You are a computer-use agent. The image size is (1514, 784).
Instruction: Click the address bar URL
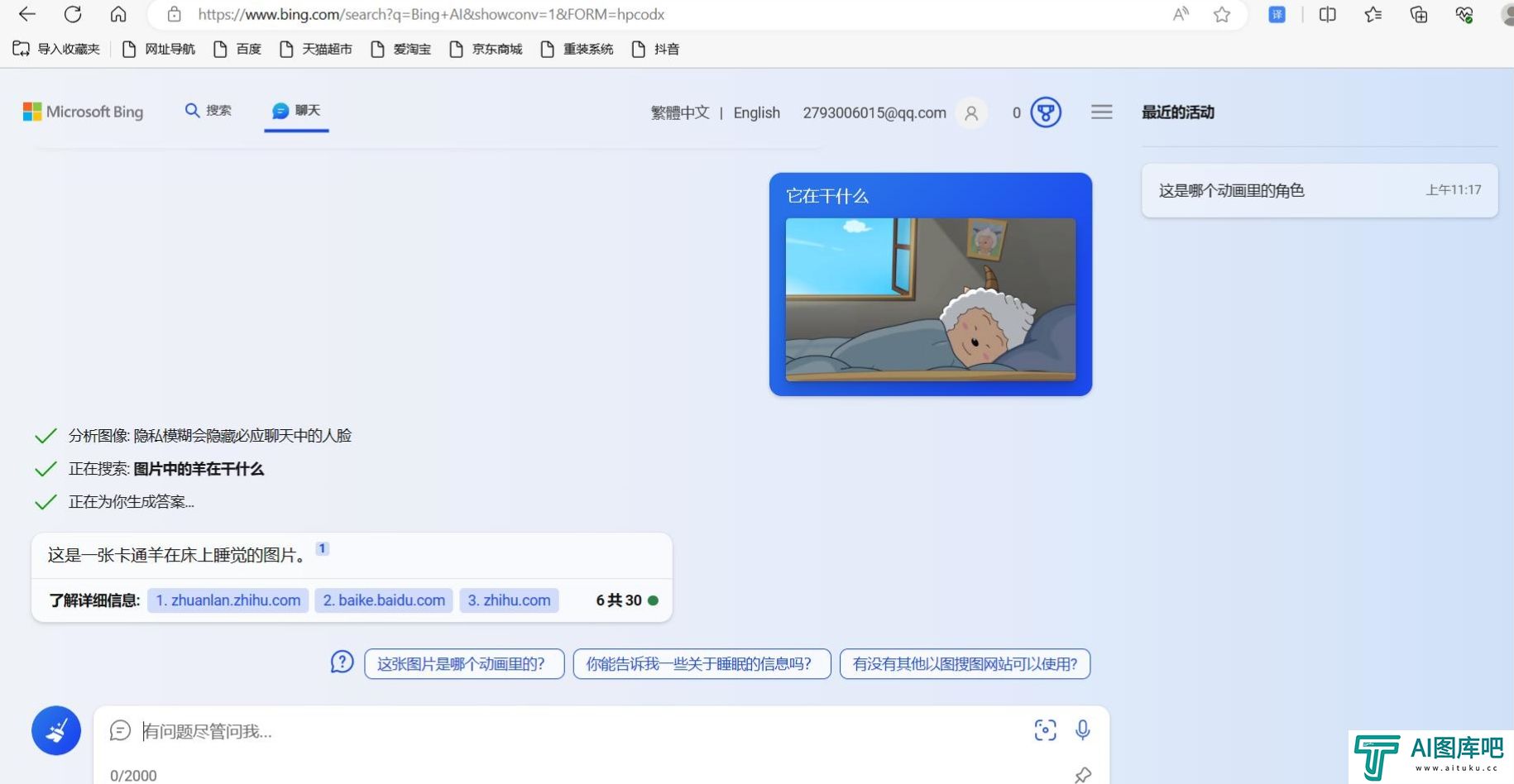[x=431, y=14]
